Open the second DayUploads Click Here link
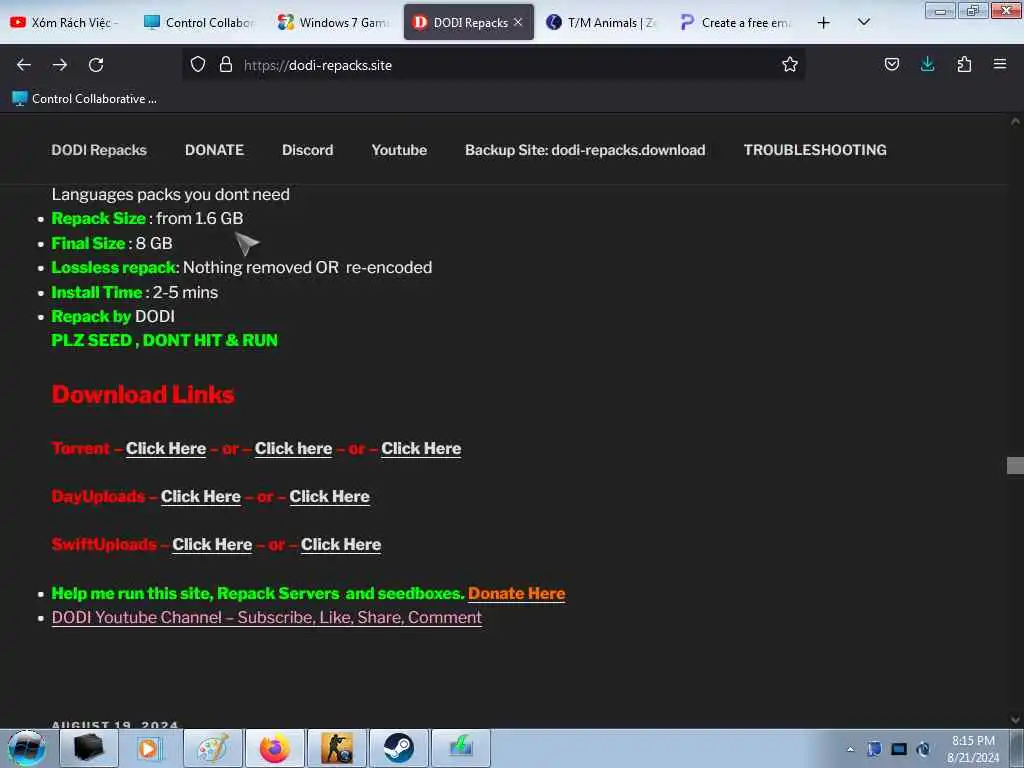1024x768 pixels. (329, 496)
